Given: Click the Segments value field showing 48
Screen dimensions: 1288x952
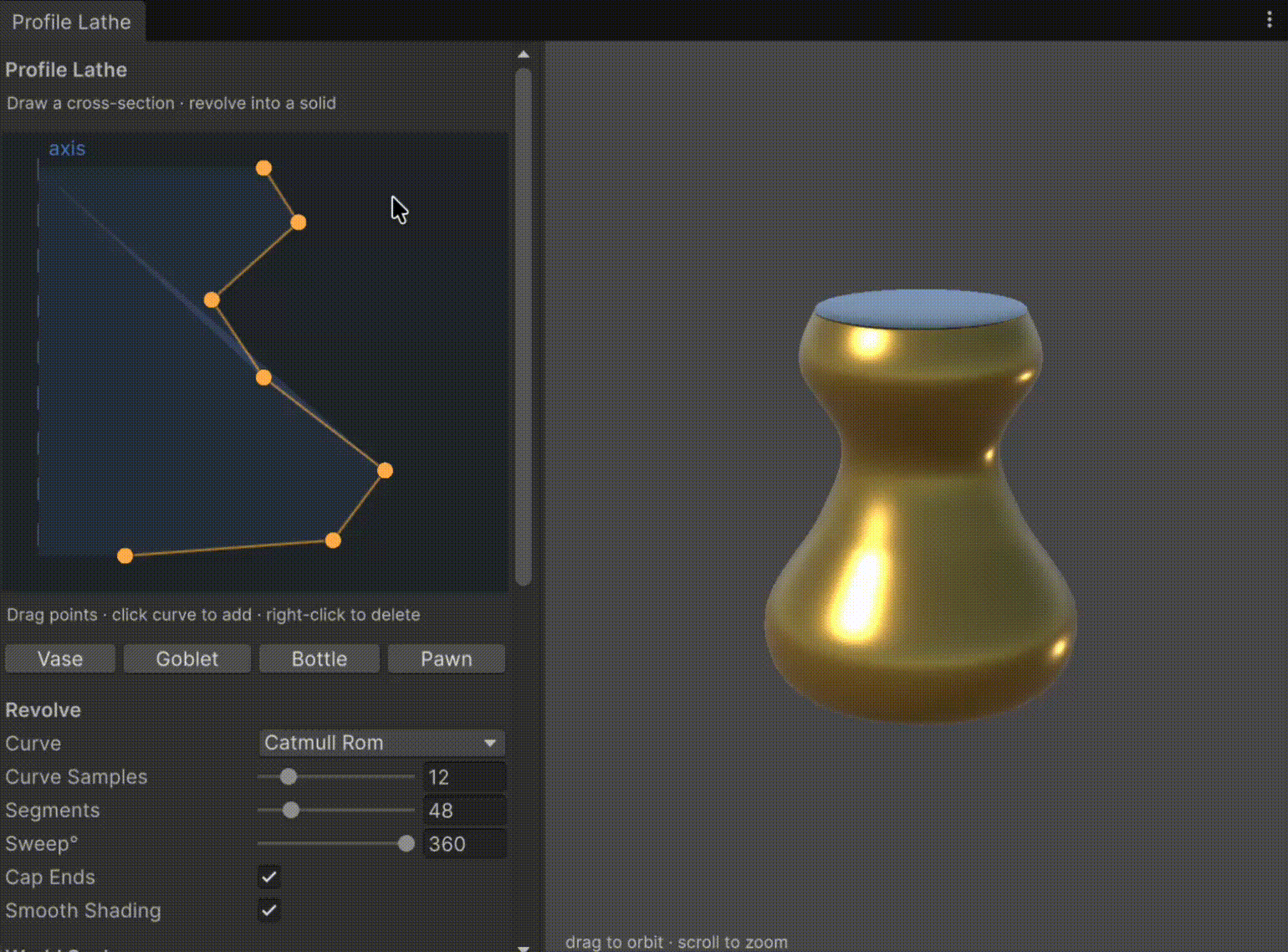Looking at the screenshot, I should tap(465, 811).
